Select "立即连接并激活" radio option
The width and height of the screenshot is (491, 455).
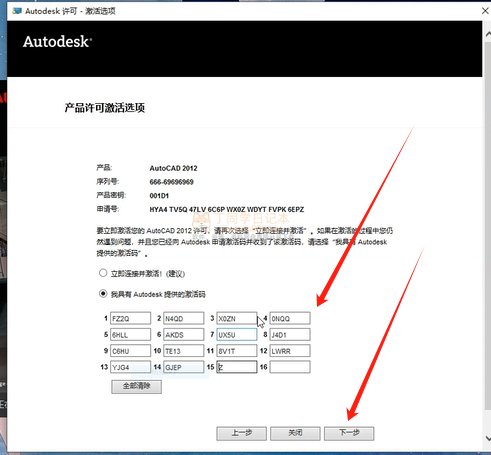pyautogui.click(x=103, y=273)
